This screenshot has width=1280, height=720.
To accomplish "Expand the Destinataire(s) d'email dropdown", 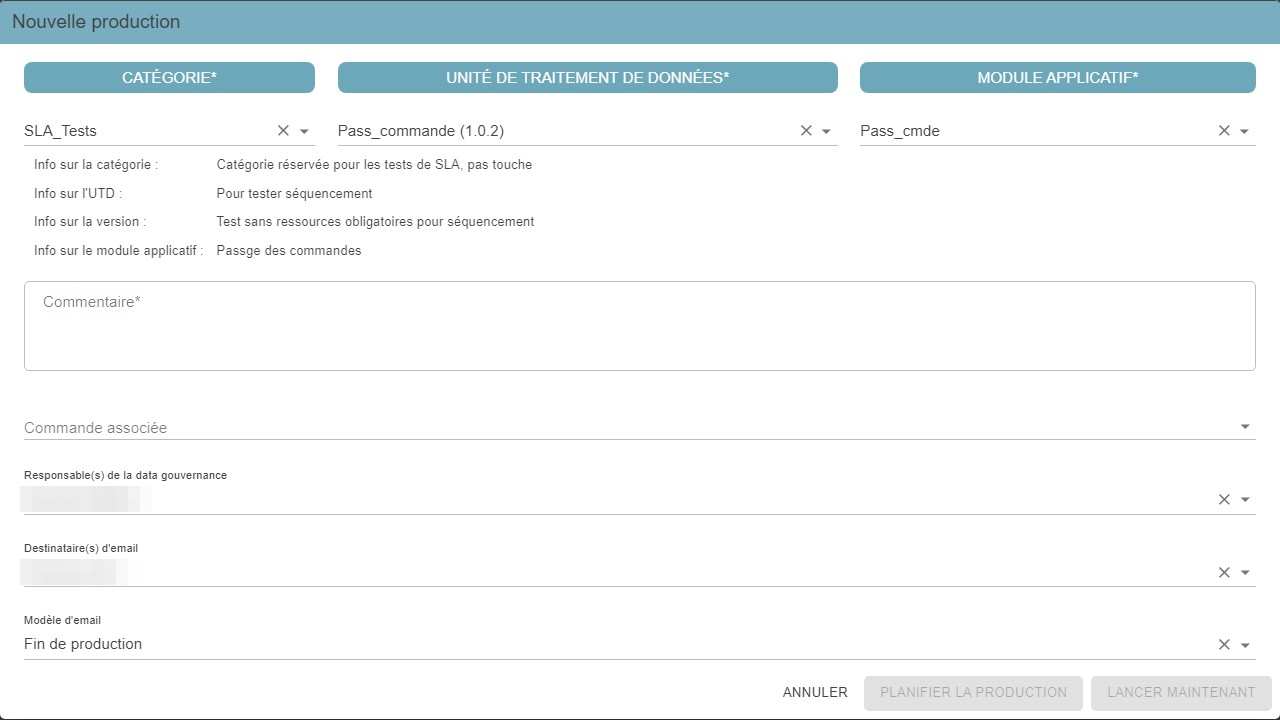I will click(x=1245, y=572).
